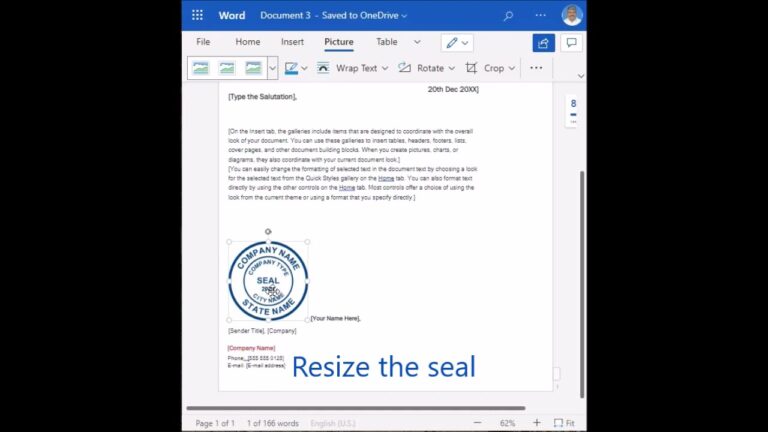Screen dimensions: 768x432
Task: Click the vertical scrollbar
Action: [x=582, y=284]
